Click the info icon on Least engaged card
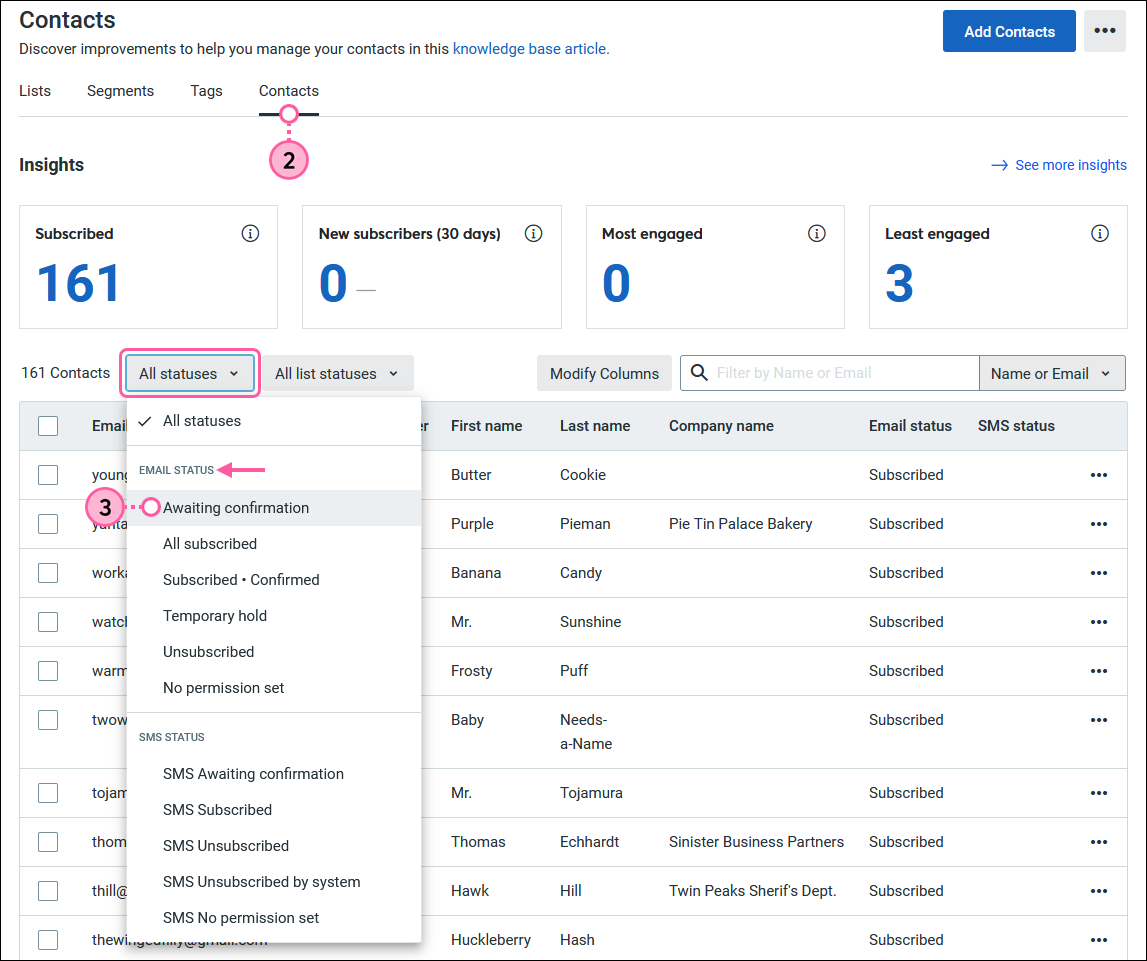 click(x=1100, y=234)
